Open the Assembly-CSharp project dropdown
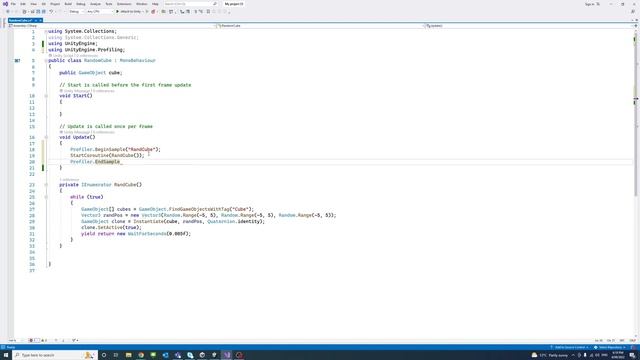This screenshot has width=640, height=360. (x=111, y=26)
